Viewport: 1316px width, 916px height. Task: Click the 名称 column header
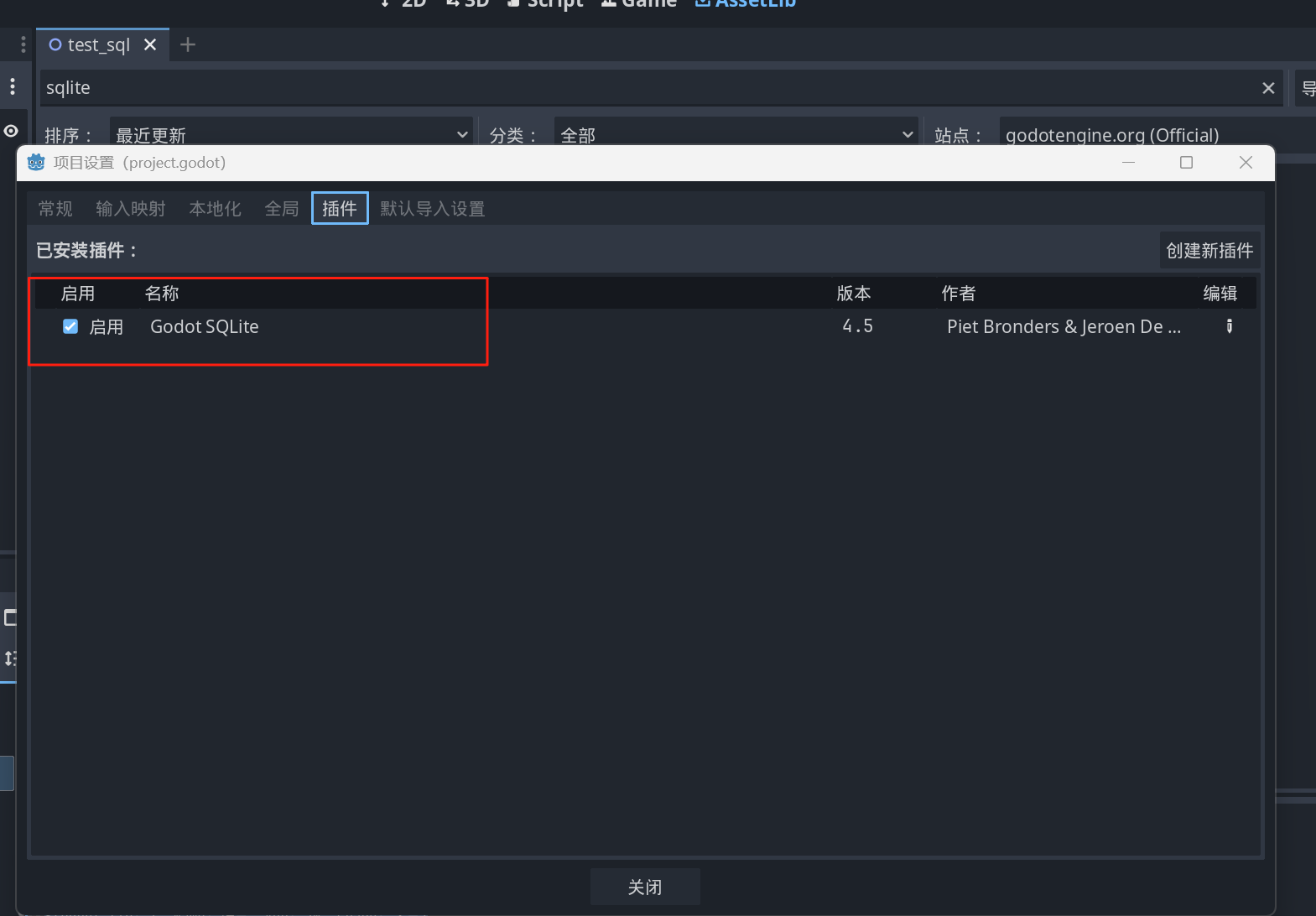pyautogui.click(x=162, y=293)
